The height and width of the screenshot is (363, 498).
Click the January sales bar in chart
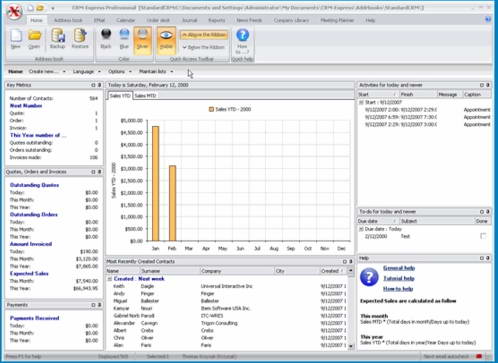pos(155,183)
